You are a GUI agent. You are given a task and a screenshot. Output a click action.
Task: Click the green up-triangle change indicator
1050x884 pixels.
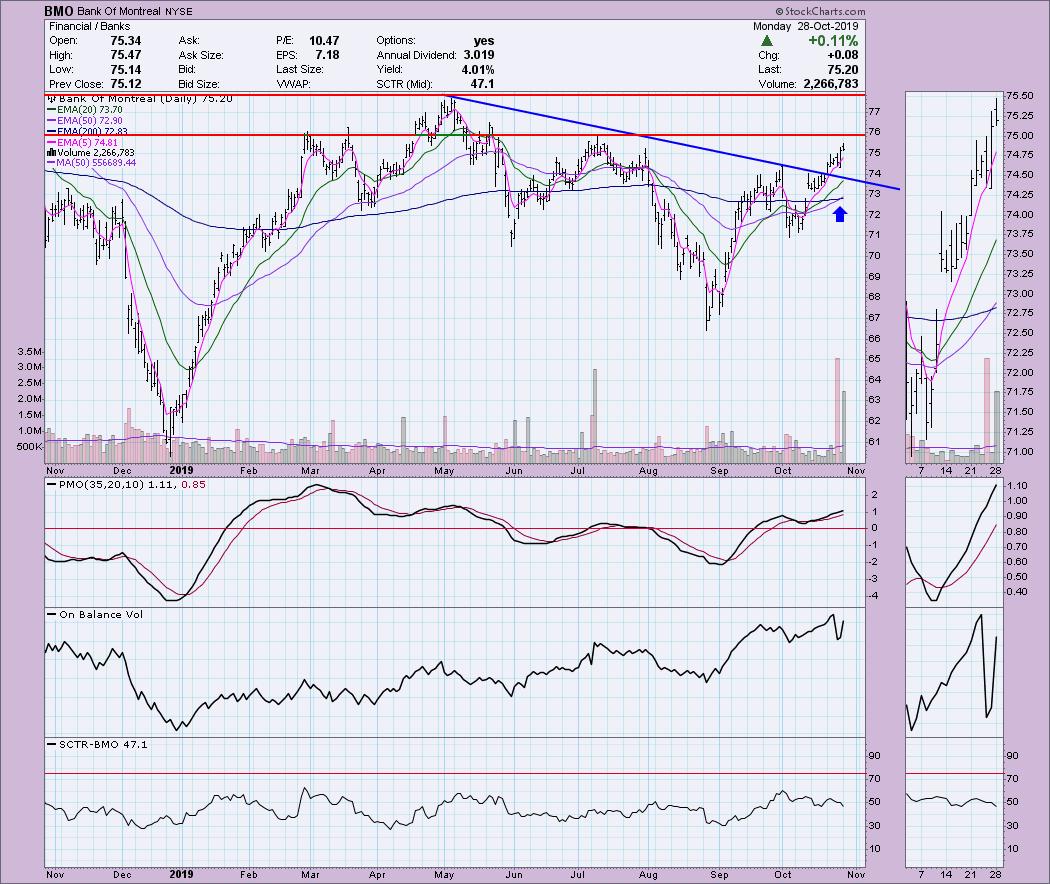(x=767, y=41)
